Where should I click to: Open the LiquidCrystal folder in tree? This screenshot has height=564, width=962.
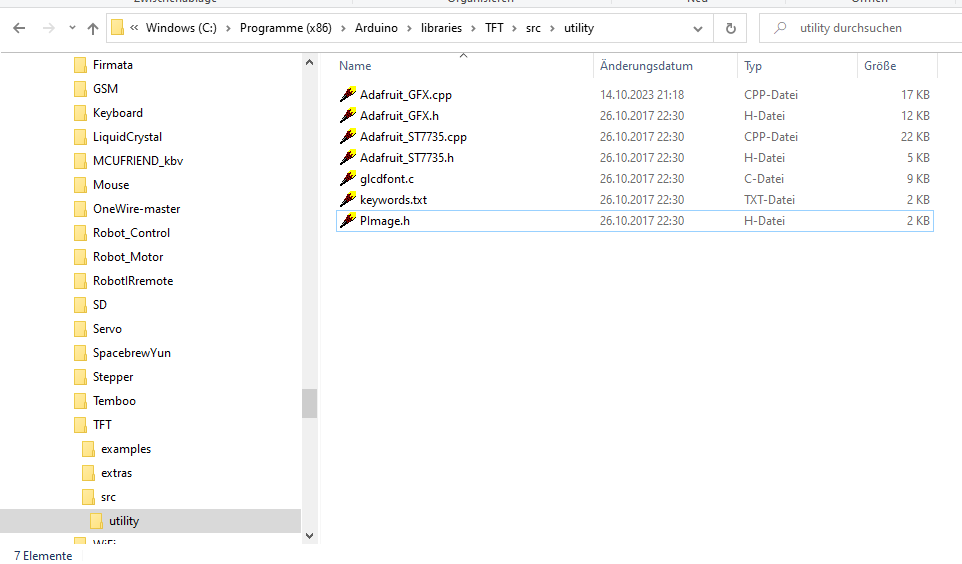(x=127, y=137)
